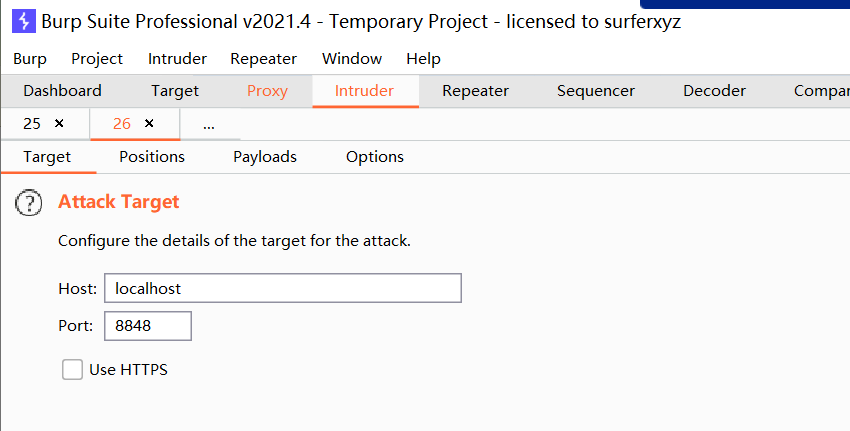
Task: Switch to the Dashboard tab
Action: [62, 91]
